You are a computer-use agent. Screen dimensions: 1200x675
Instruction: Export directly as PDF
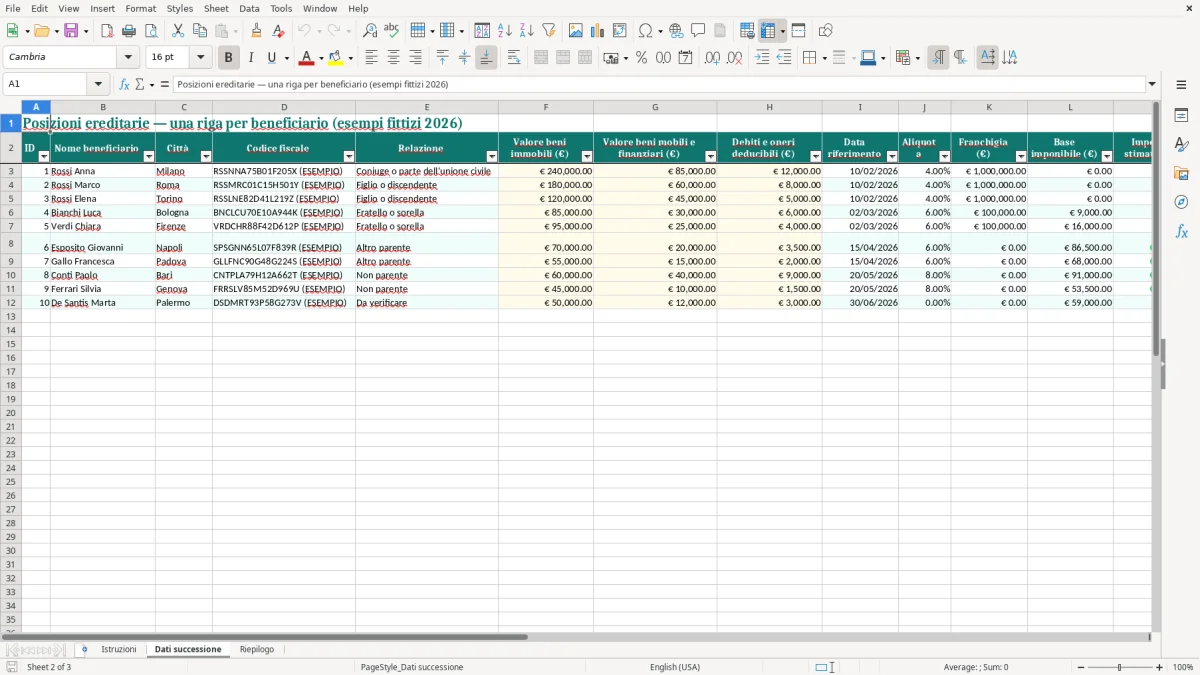coord(107,31)
